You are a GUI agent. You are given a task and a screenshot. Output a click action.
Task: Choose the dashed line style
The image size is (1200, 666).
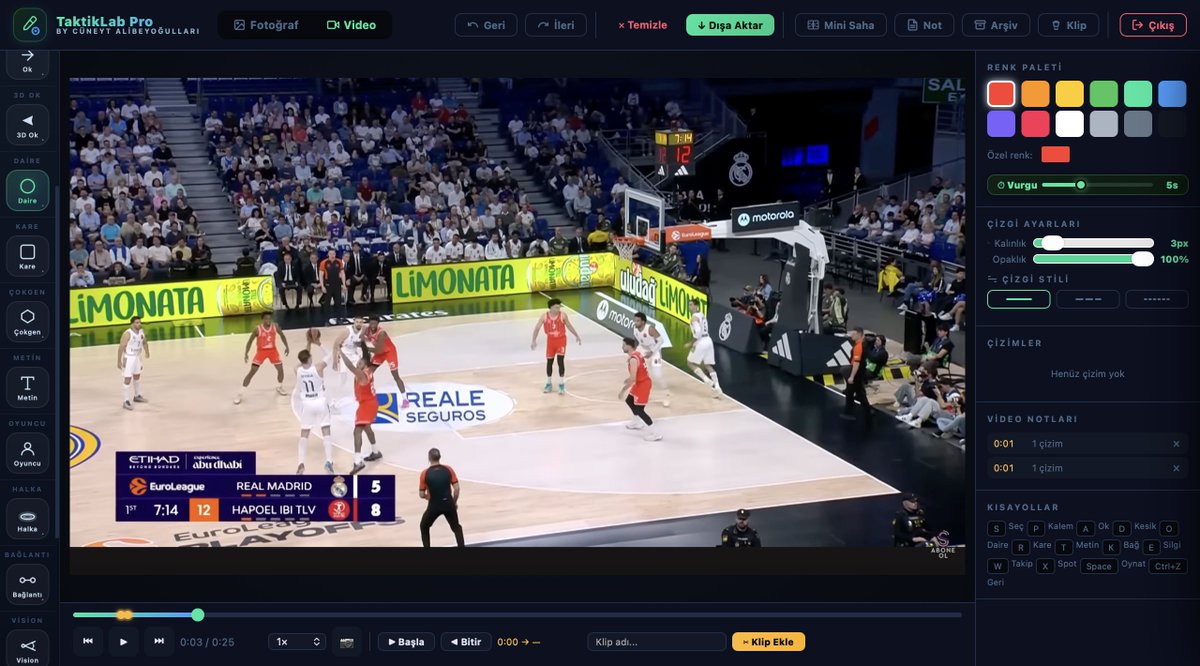coord(1088,299)
